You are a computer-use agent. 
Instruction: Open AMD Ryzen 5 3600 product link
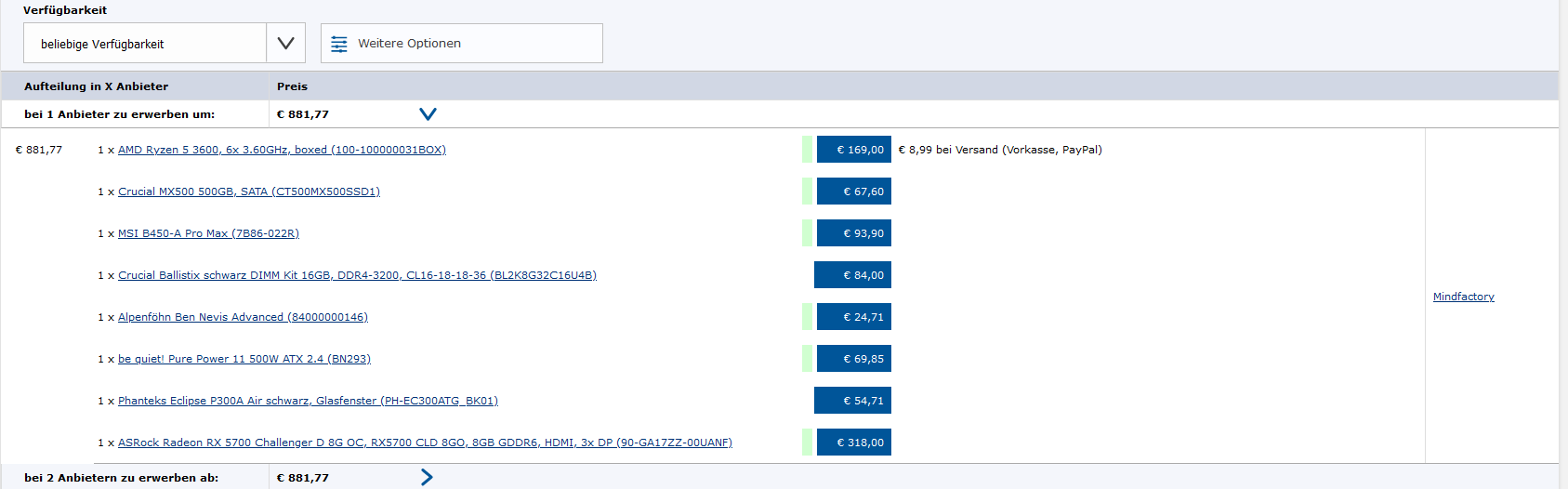click(282, 150)
